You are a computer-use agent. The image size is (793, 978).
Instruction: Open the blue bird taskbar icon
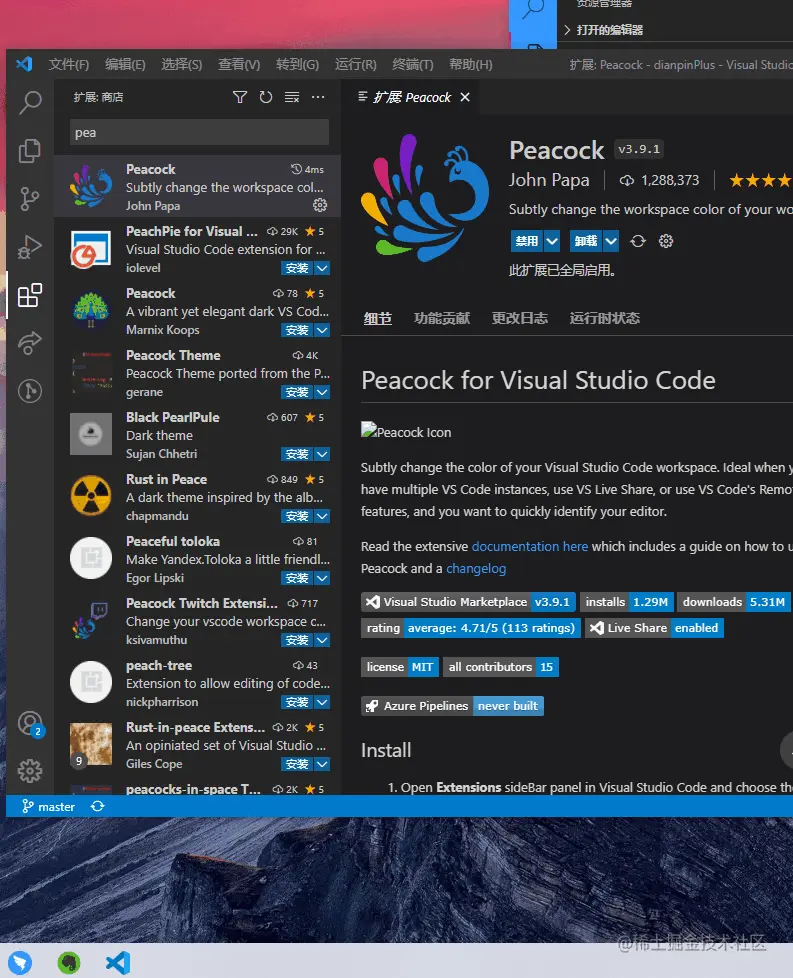coord(20,962)
